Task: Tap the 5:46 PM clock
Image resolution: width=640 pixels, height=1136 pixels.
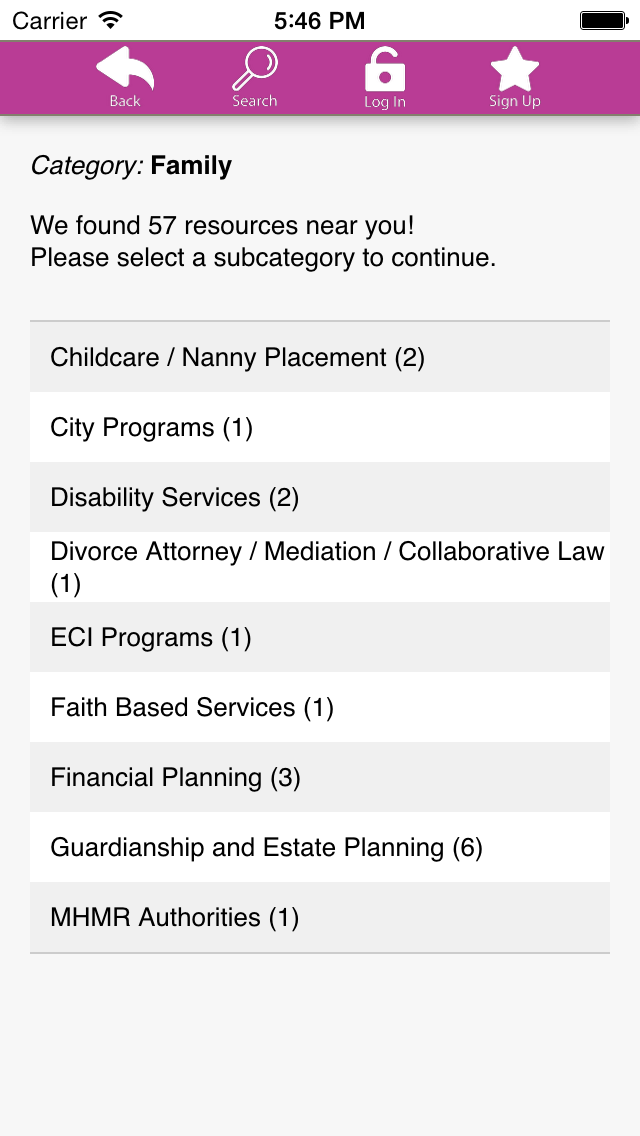Action: [x=320, y=21]
